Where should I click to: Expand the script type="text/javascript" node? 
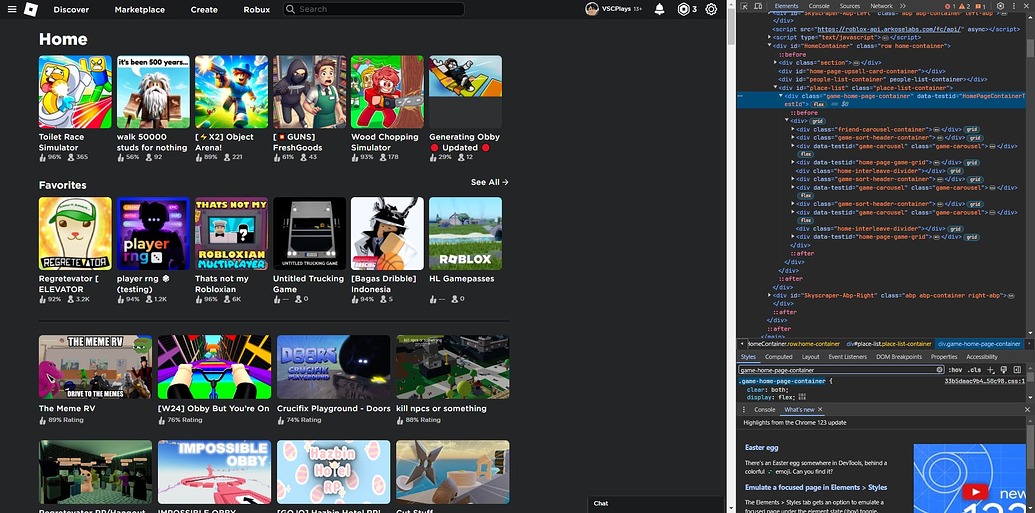pos(770,38)
